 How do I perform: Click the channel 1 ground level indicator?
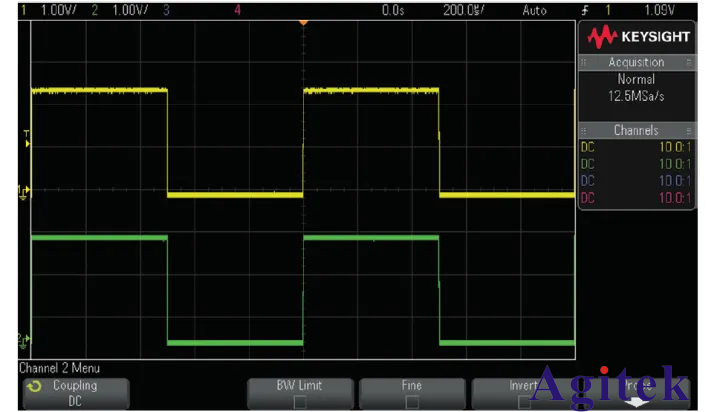click(25, 190)
